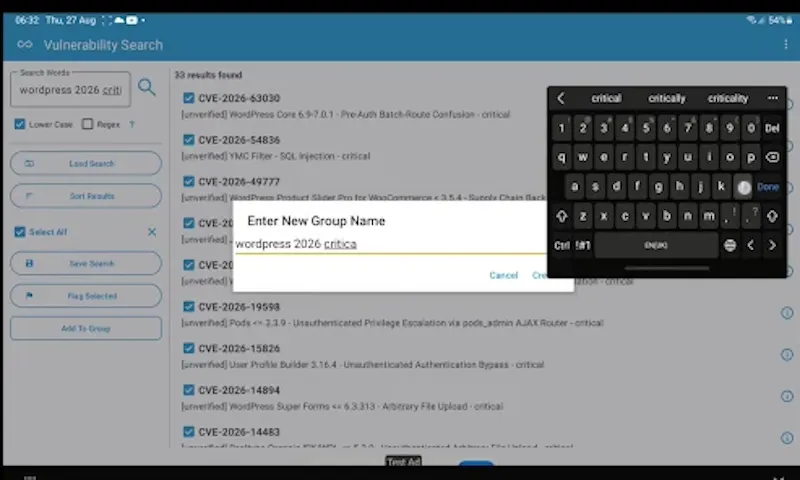Uncheck CVE-2026-14894 checkbox
Screen dimensions: 800x480
[x=189, y=390]
